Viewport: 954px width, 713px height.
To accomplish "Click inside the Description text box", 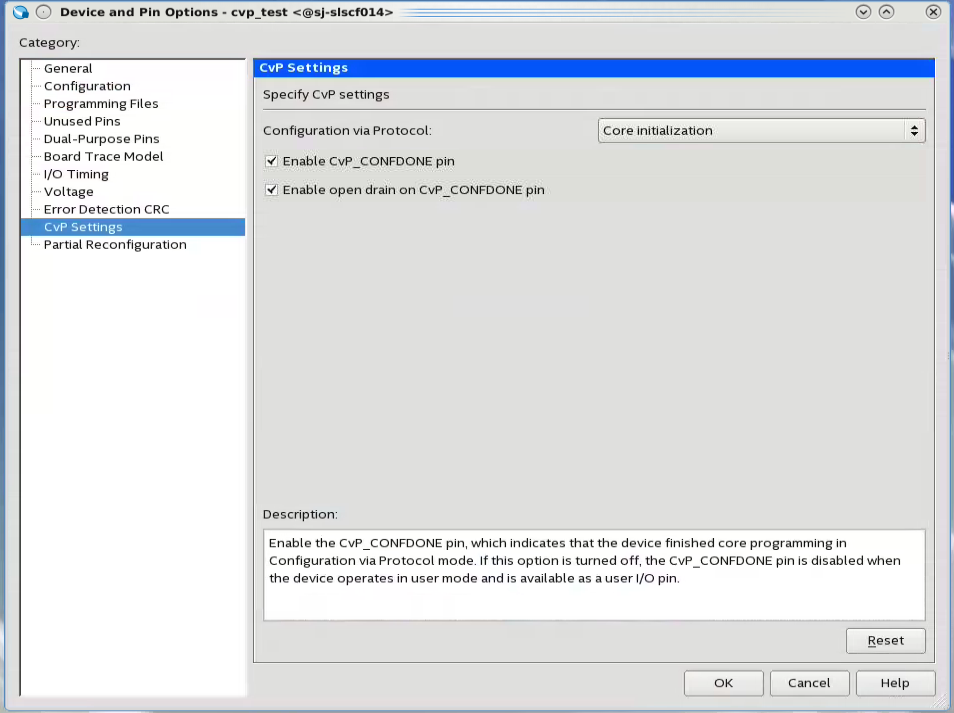I will coord(594,575).
